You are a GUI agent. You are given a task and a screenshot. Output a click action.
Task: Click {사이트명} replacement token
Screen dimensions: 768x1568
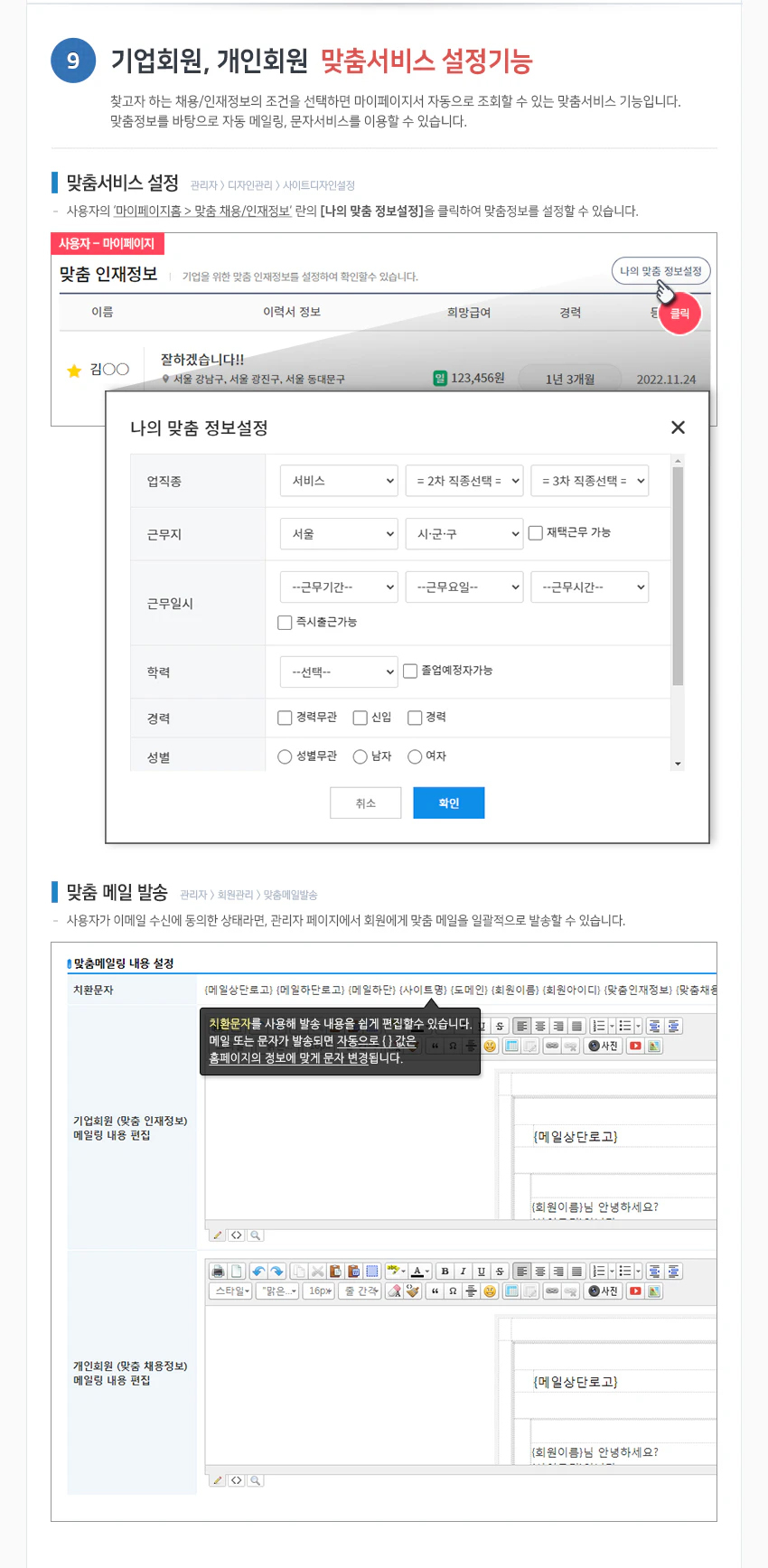pyautogui.click(x=423, y=991)
